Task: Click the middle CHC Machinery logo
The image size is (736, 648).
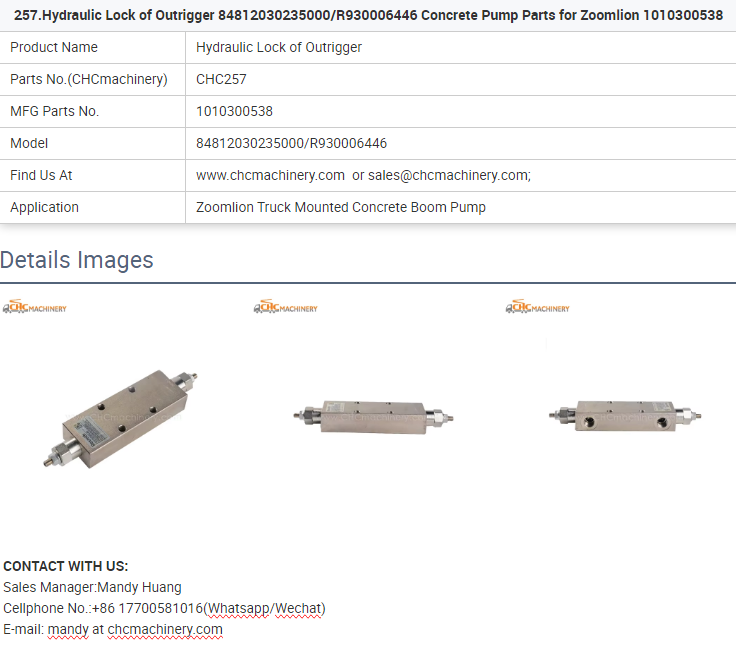Action: click(285, 306)
